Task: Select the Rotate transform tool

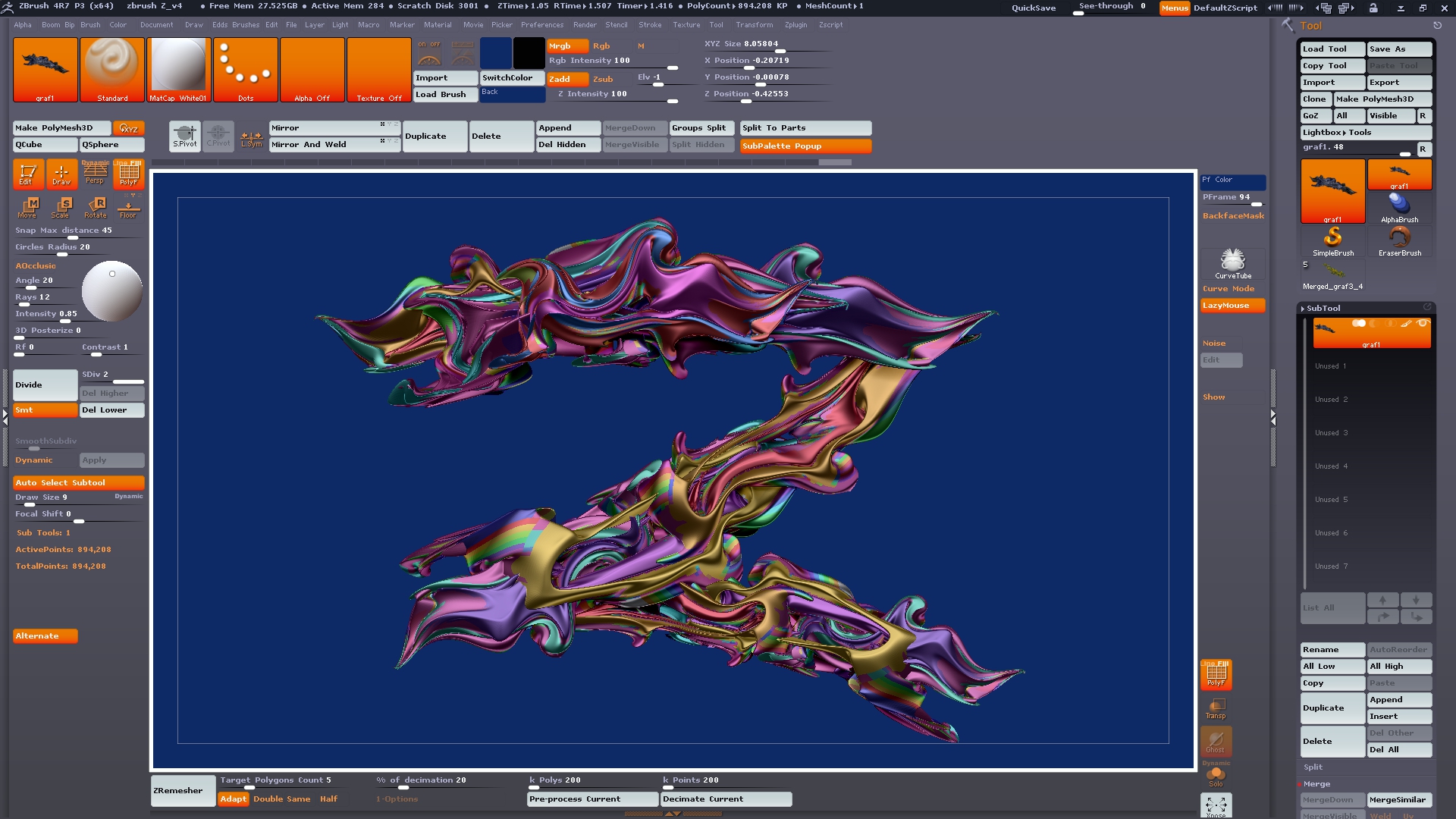Action: tap(96, 207)
